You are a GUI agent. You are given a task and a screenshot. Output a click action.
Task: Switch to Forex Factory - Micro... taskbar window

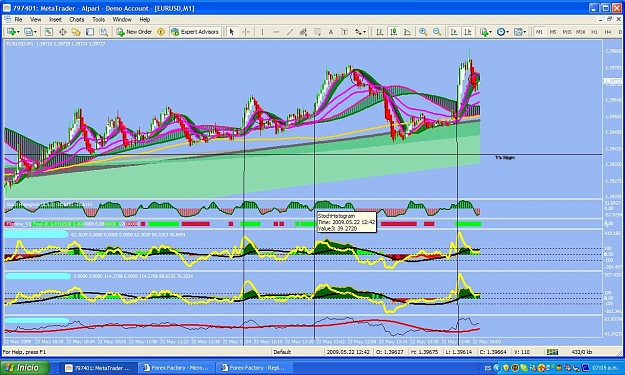[x=177, y=368]
